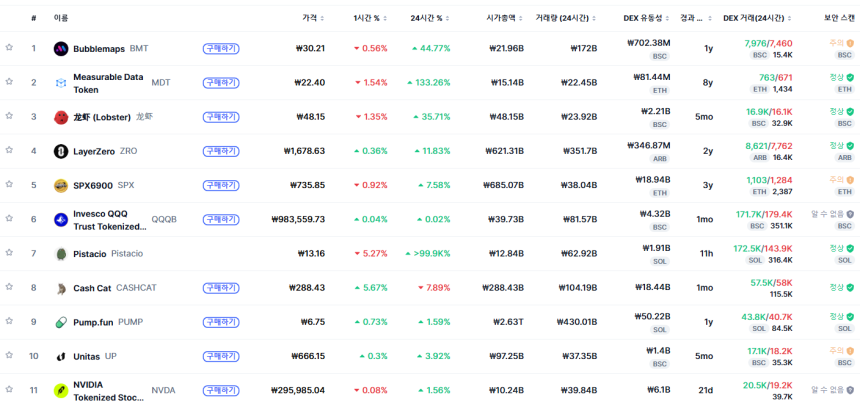Click the # rank column header

(33, 18)
